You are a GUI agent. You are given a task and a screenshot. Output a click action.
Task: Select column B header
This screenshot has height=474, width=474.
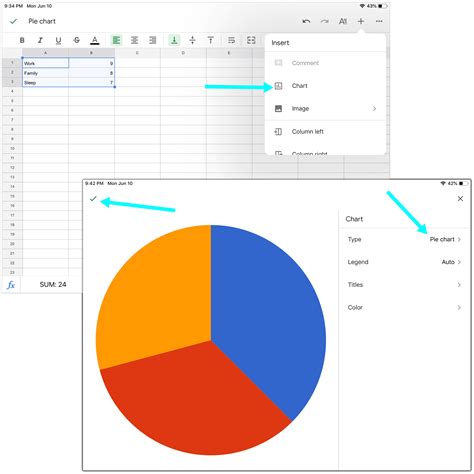click(x=92, y=53)
